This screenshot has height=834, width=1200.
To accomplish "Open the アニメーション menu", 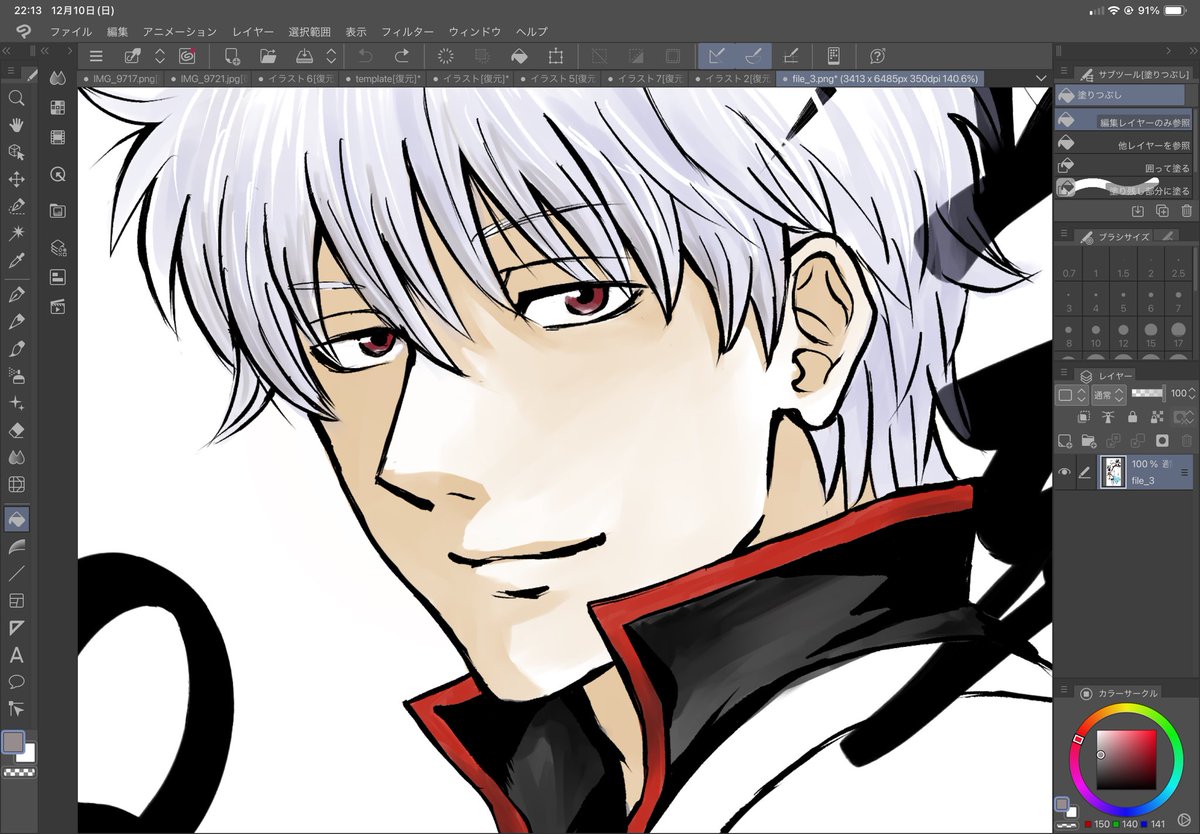I will (179, 32).
